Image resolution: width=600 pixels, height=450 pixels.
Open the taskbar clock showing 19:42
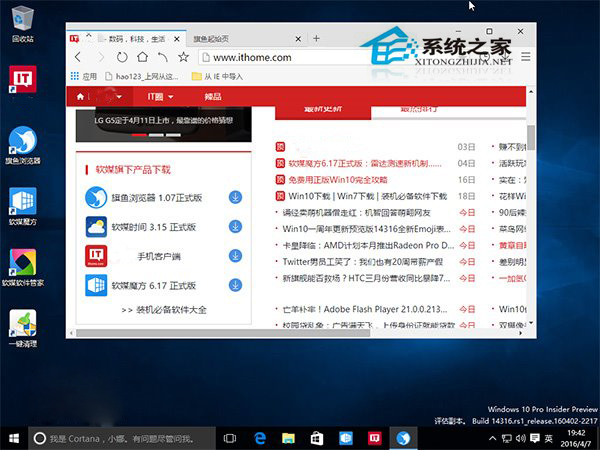tap(576, 439)
